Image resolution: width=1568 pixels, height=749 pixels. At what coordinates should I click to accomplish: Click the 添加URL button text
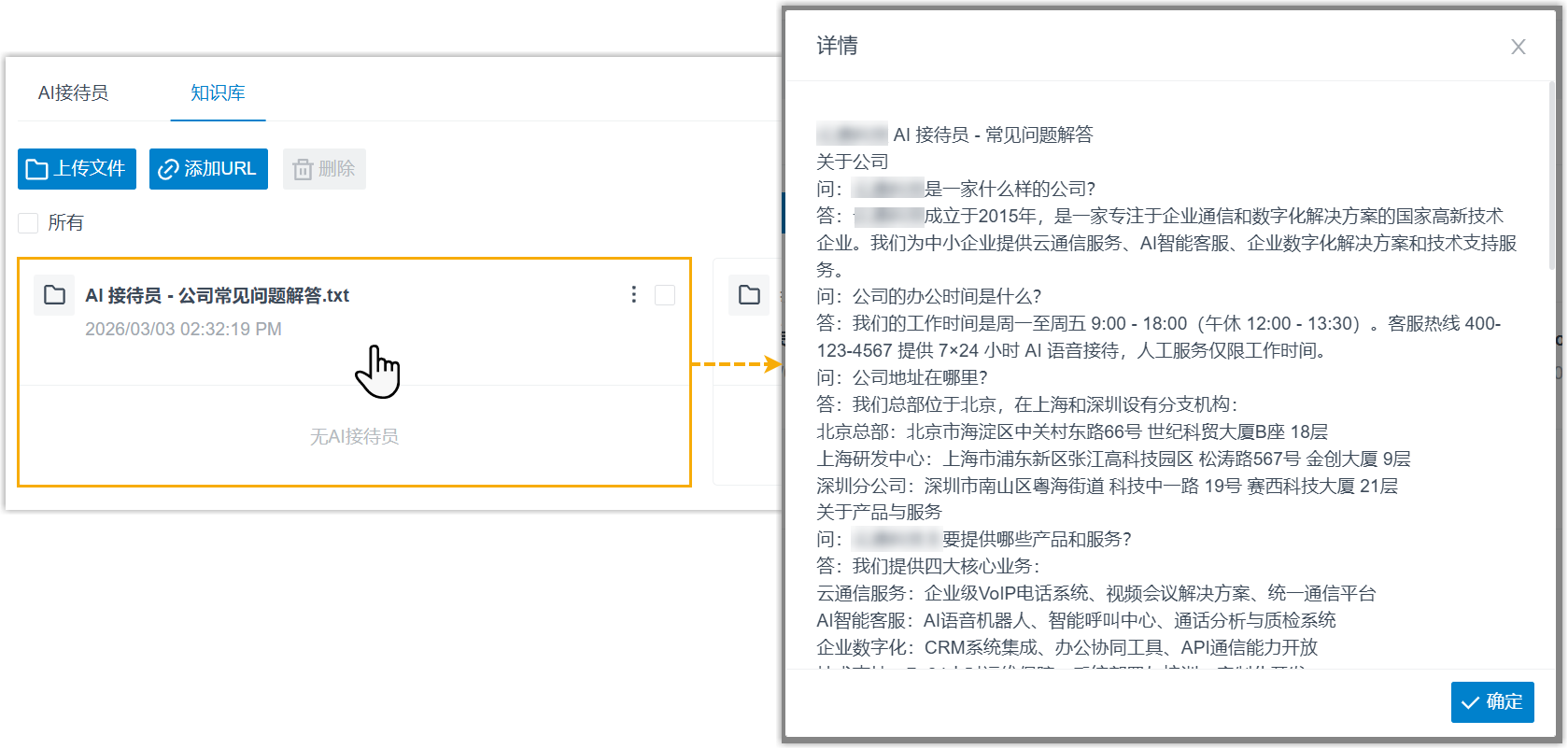(x=220, y=169)
